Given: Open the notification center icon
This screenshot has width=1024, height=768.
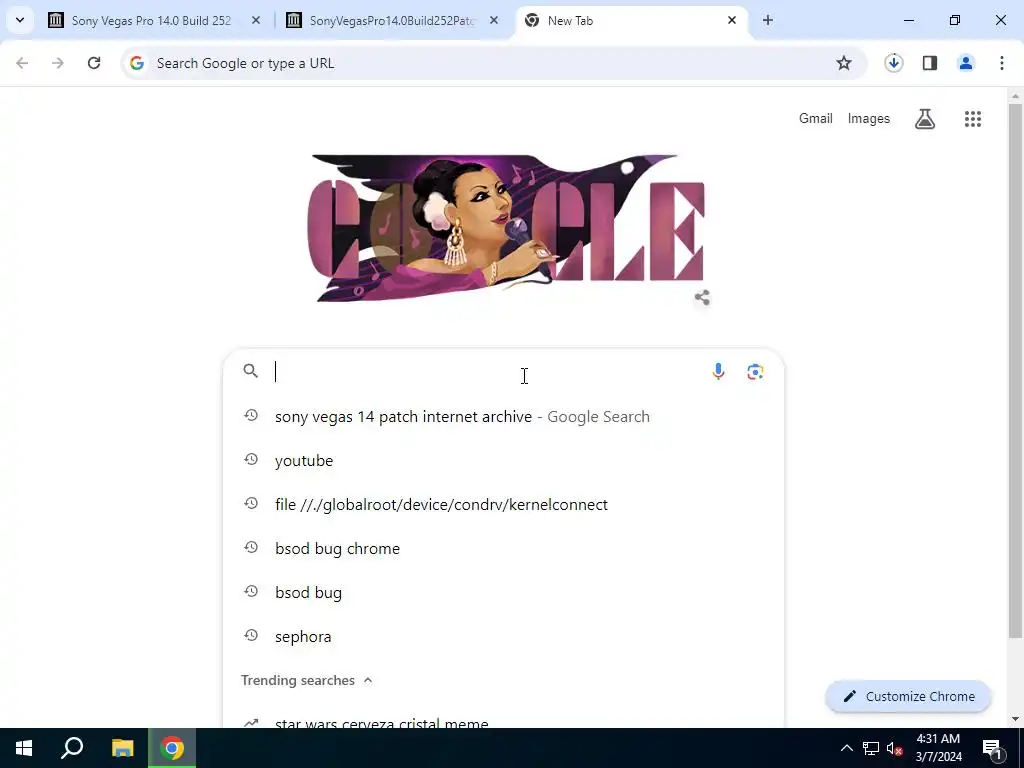Looking at the screenshot, I should tap(992, 748).
